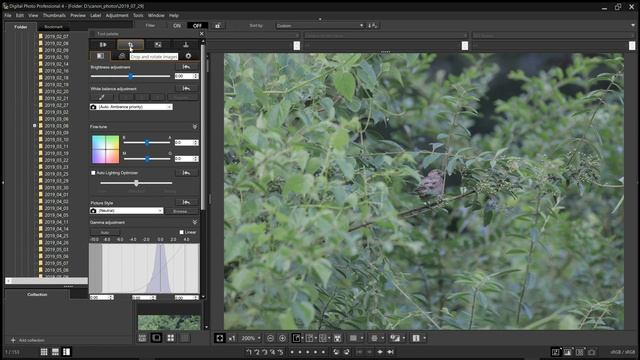Select single image preview layout icon
Viewport: 640px width, 360px height.
[156, 338]
